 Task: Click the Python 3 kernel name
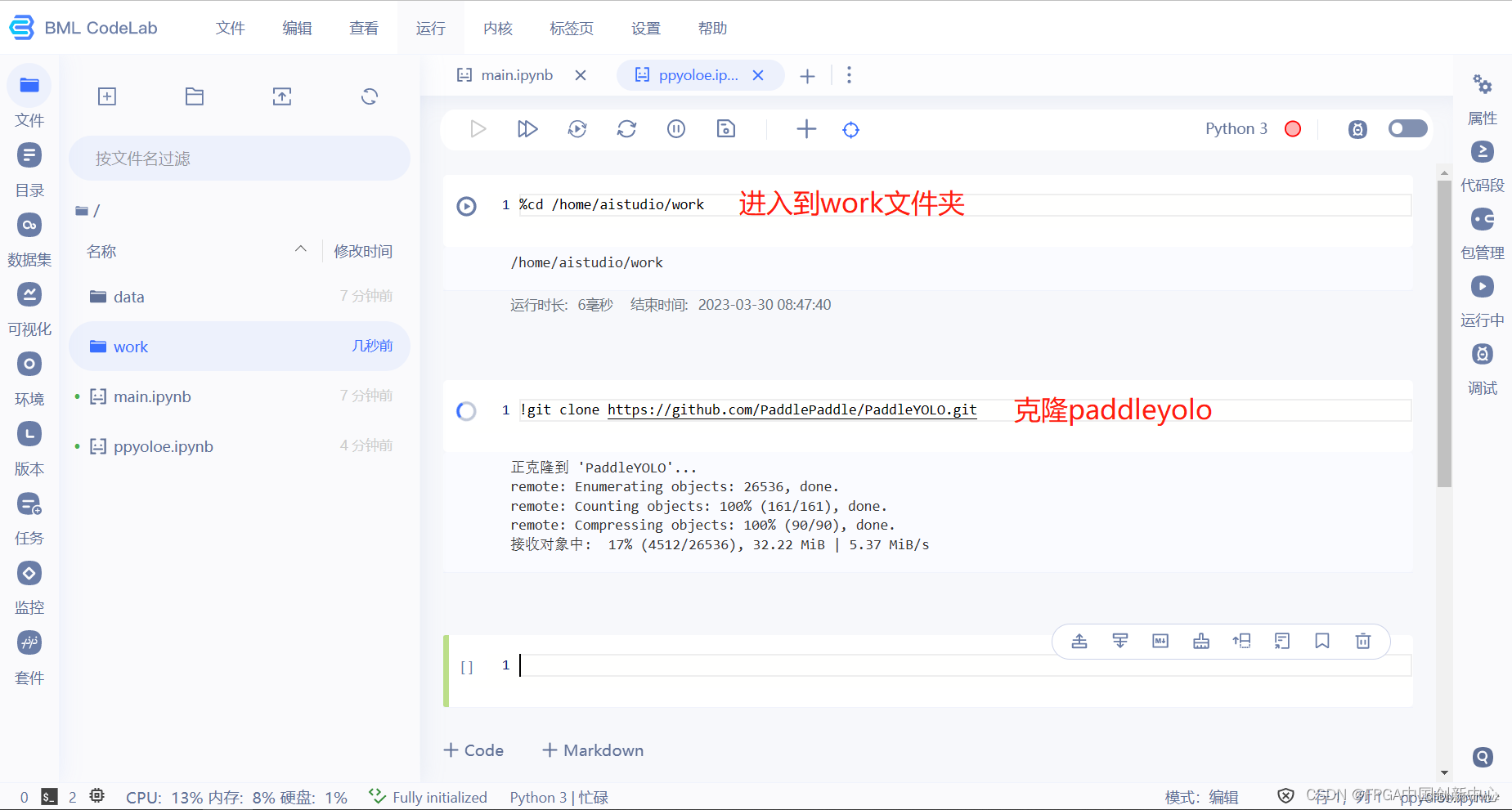point(1236,128)
